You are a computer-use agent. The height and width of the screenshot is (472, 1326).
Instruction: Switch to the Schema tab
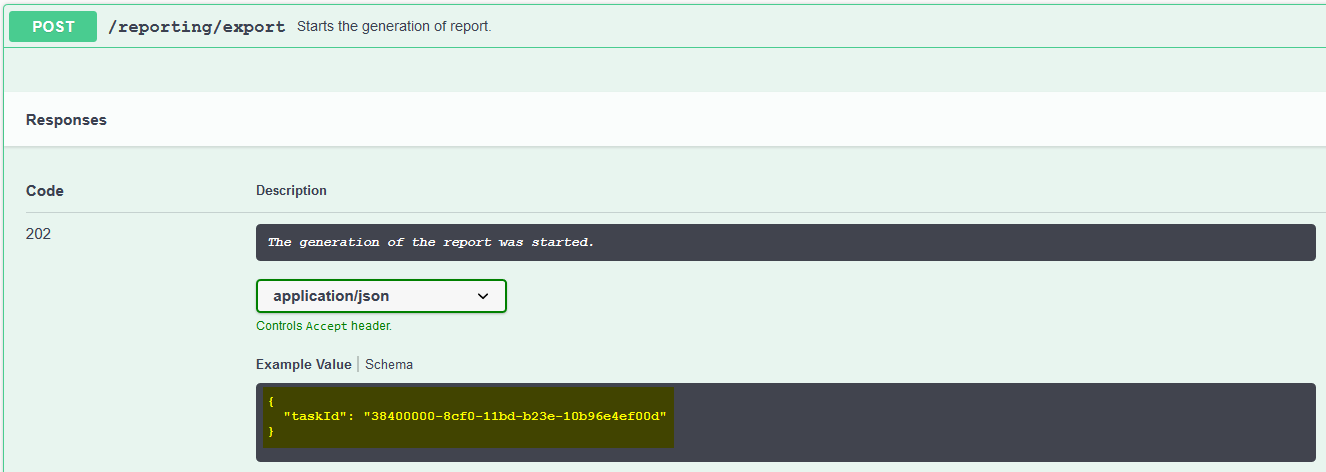[x=389, y=364]
